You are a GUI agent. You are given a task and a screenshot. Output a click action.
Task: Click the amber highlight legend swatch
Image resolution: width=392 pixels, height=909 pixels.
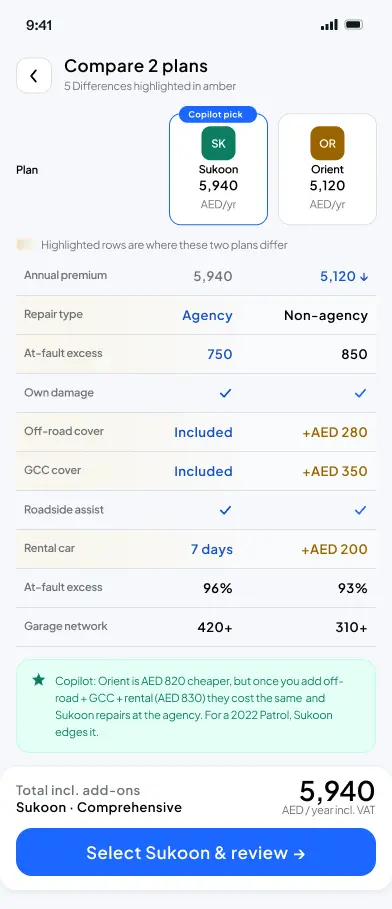pyautogui.click(x=25, y=245)
